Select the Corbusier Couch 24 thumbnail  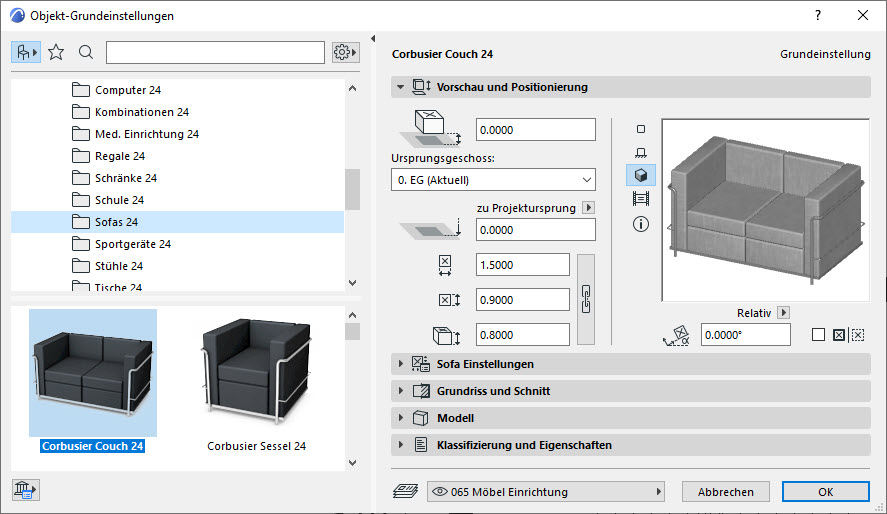pyautogui.click(x=93, y=373)
